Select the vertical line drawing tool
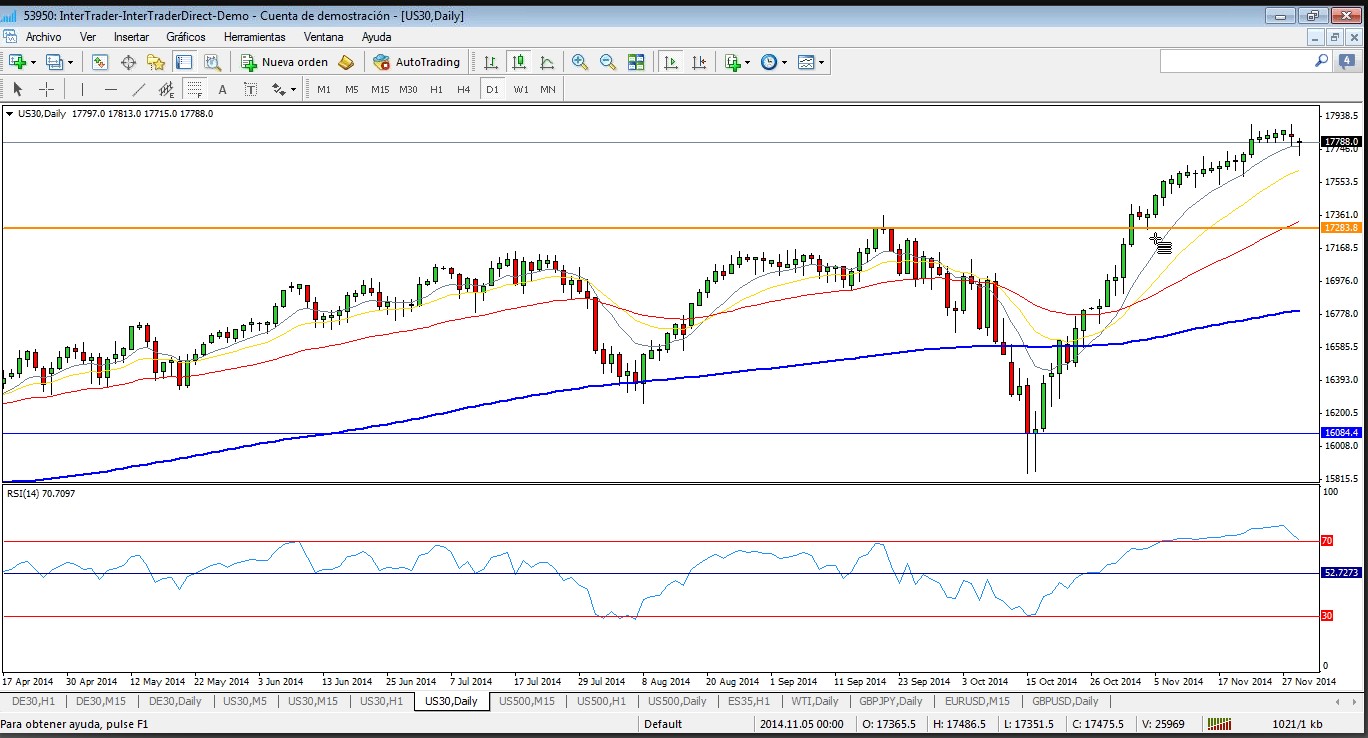This screenshot has width=1368, height=738. pos(82,89)
